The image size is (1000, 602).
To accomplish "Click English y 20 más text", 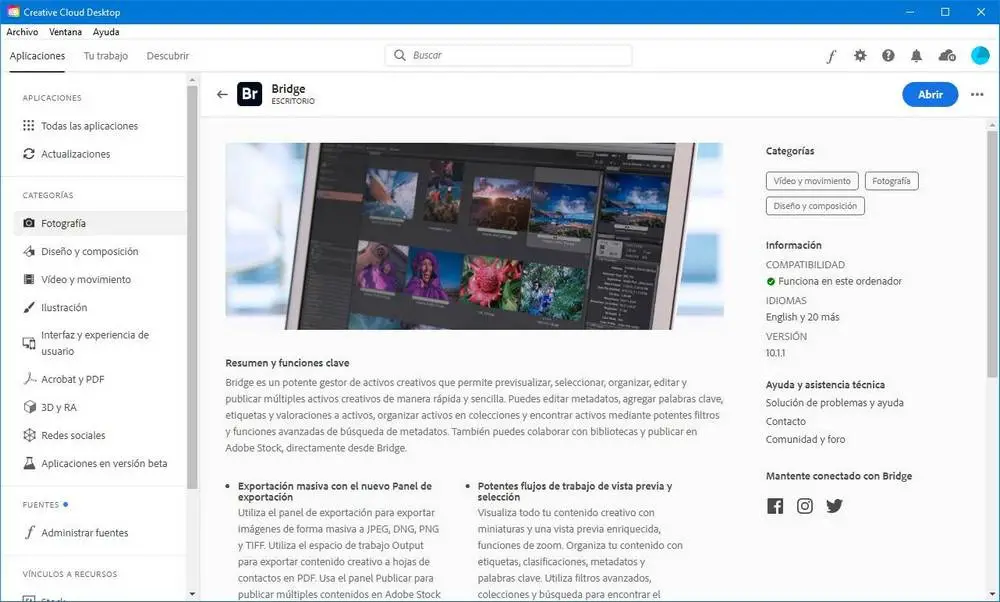I will 802,317.
